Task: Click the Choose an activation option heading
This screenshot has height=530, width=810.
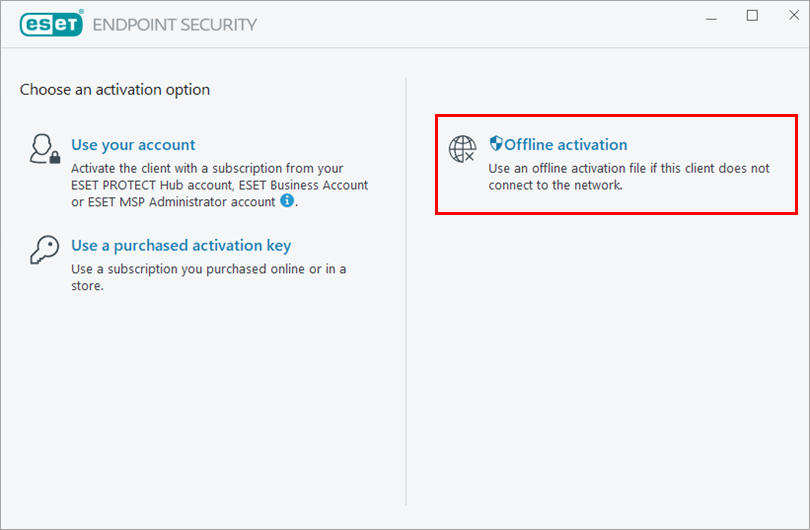Action: click(x=115, y=90)
